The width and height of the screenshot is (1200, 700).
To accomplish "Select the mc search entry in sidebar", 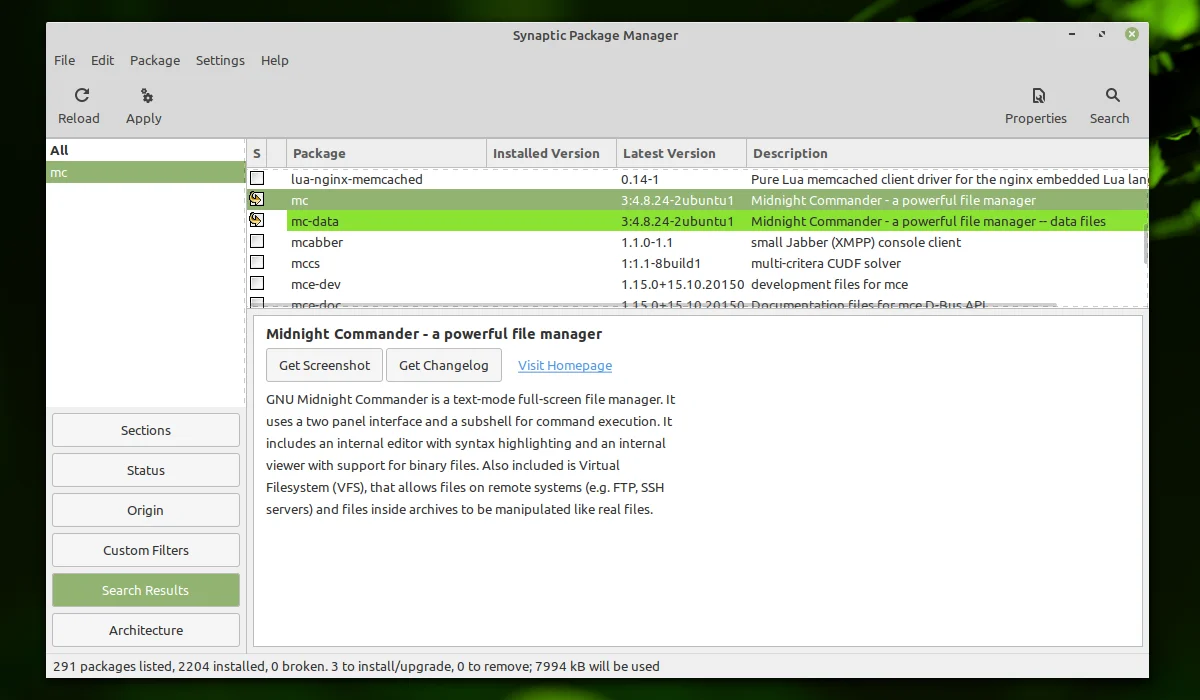I will [x=146, y=172].
